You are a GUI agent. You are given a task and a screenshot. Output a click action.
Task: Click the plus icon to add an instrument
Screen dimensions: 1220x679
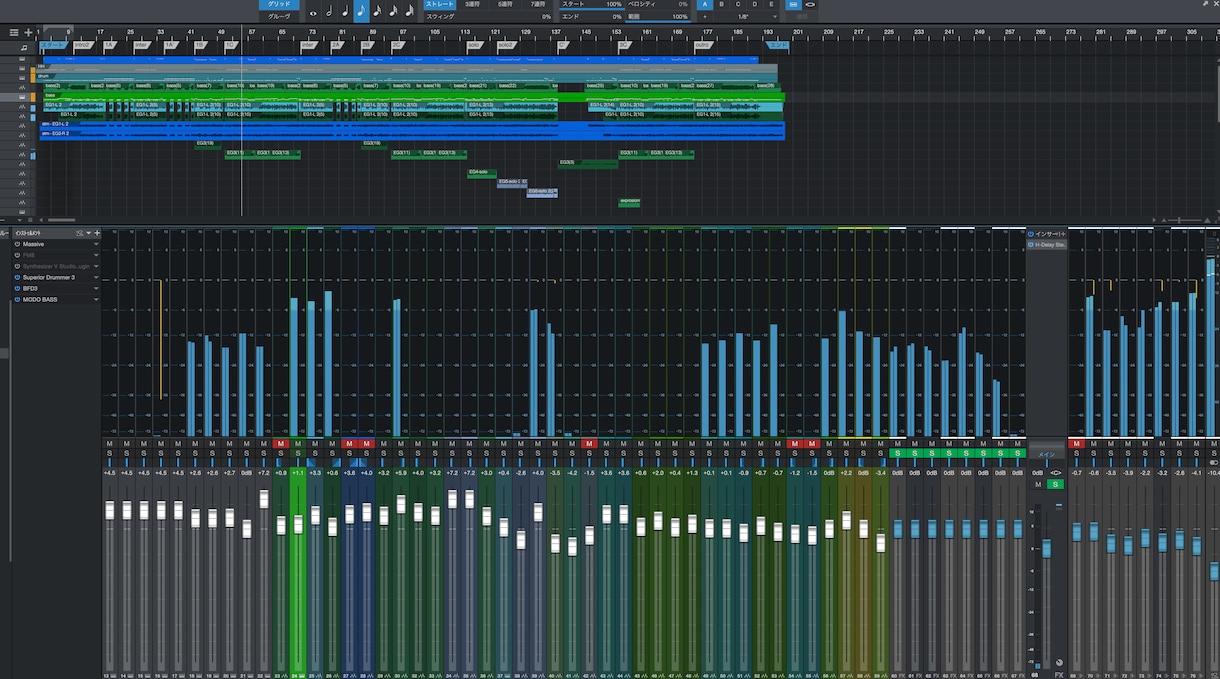point(97,232)
